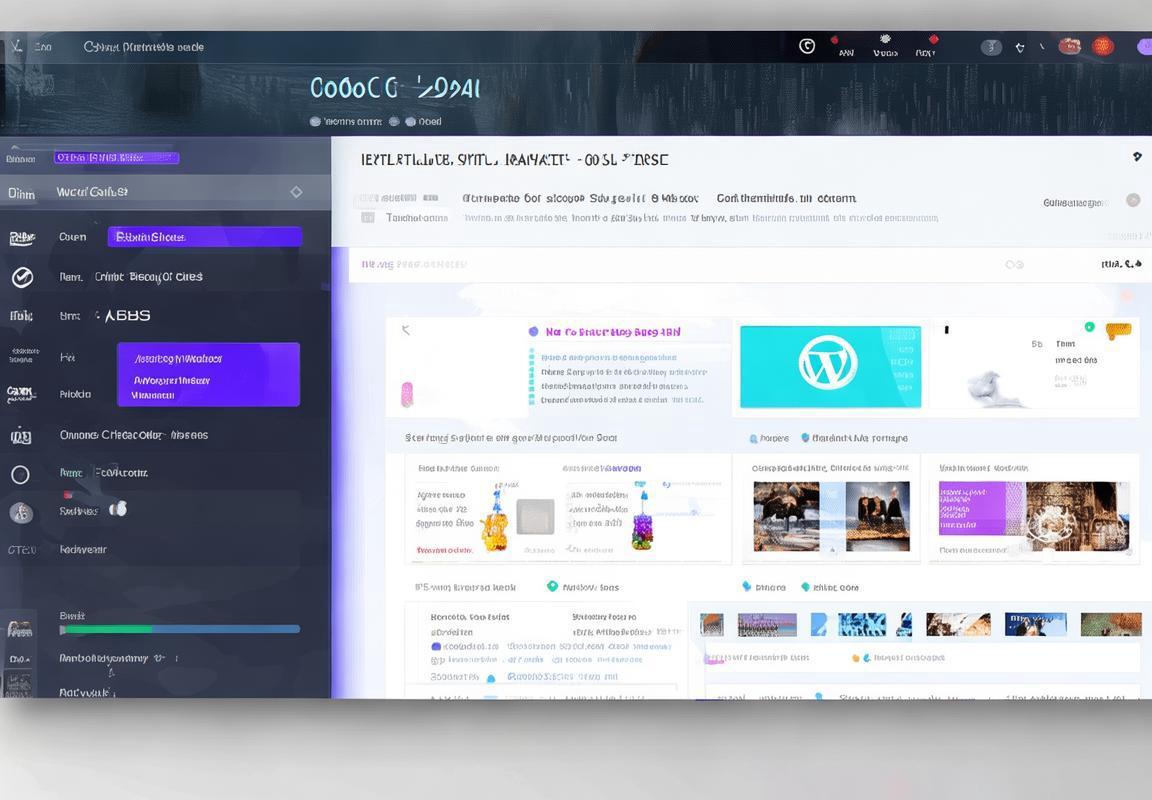1152x800 pixels.
Task: Click the small dark icon at the main panel's top-right corner
Action: pyautogui.click(x=1137, y=156)
